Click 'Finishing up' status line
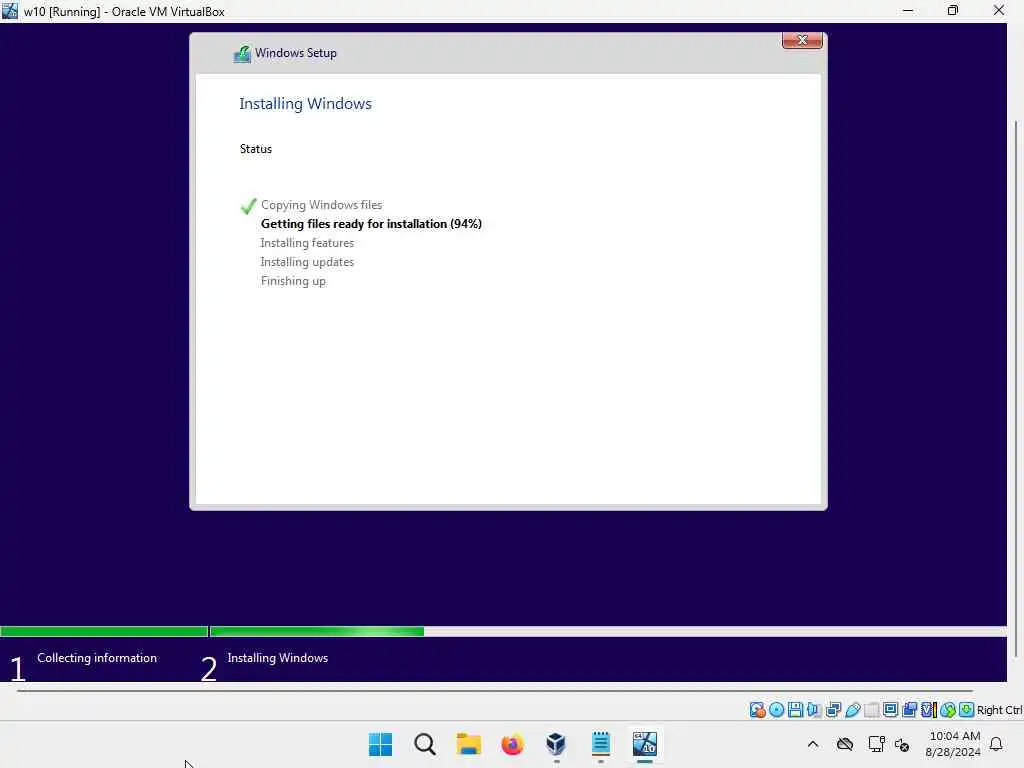The image size is (1024, 768). 293,281
